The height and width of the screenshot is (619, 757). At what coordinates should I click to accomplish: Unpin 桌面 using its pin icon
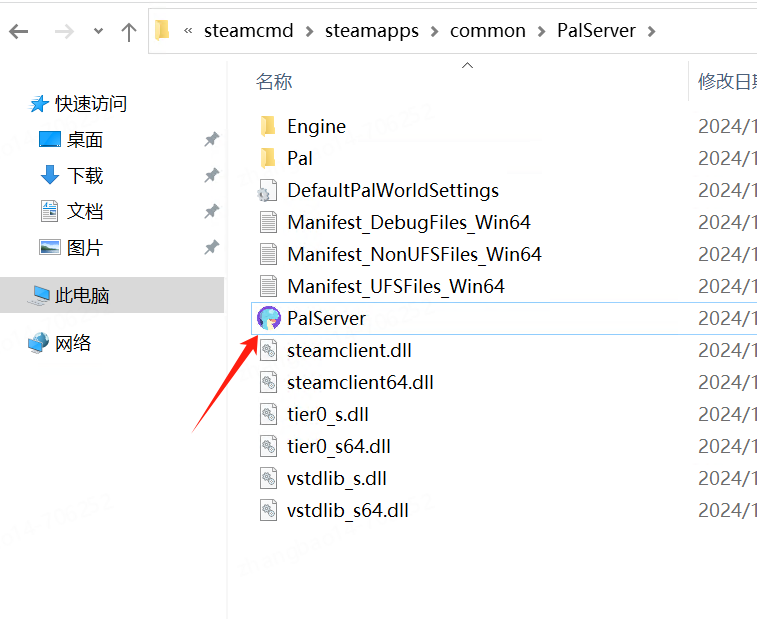[211, 140]
